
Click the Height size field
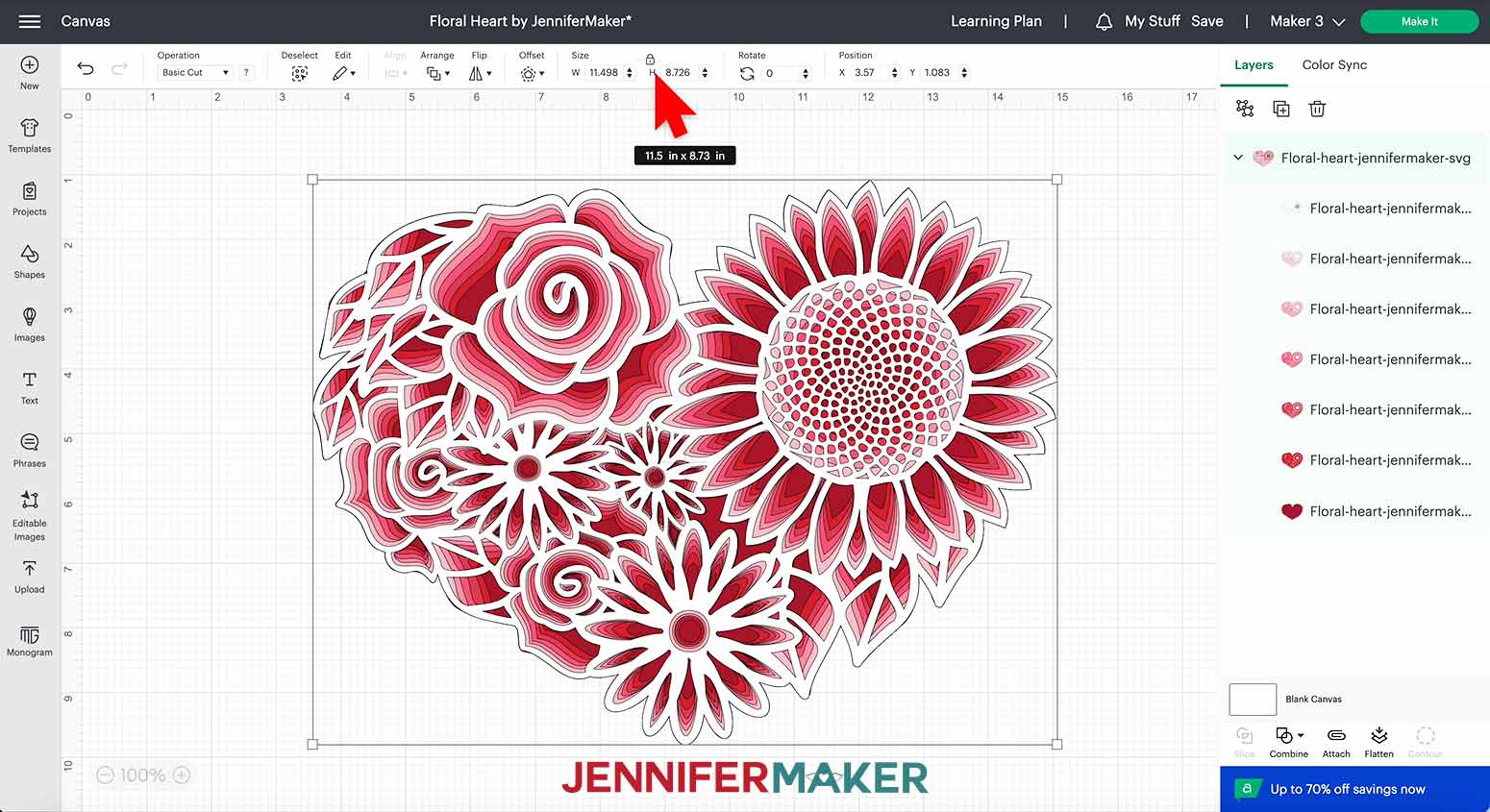point(680,72)
